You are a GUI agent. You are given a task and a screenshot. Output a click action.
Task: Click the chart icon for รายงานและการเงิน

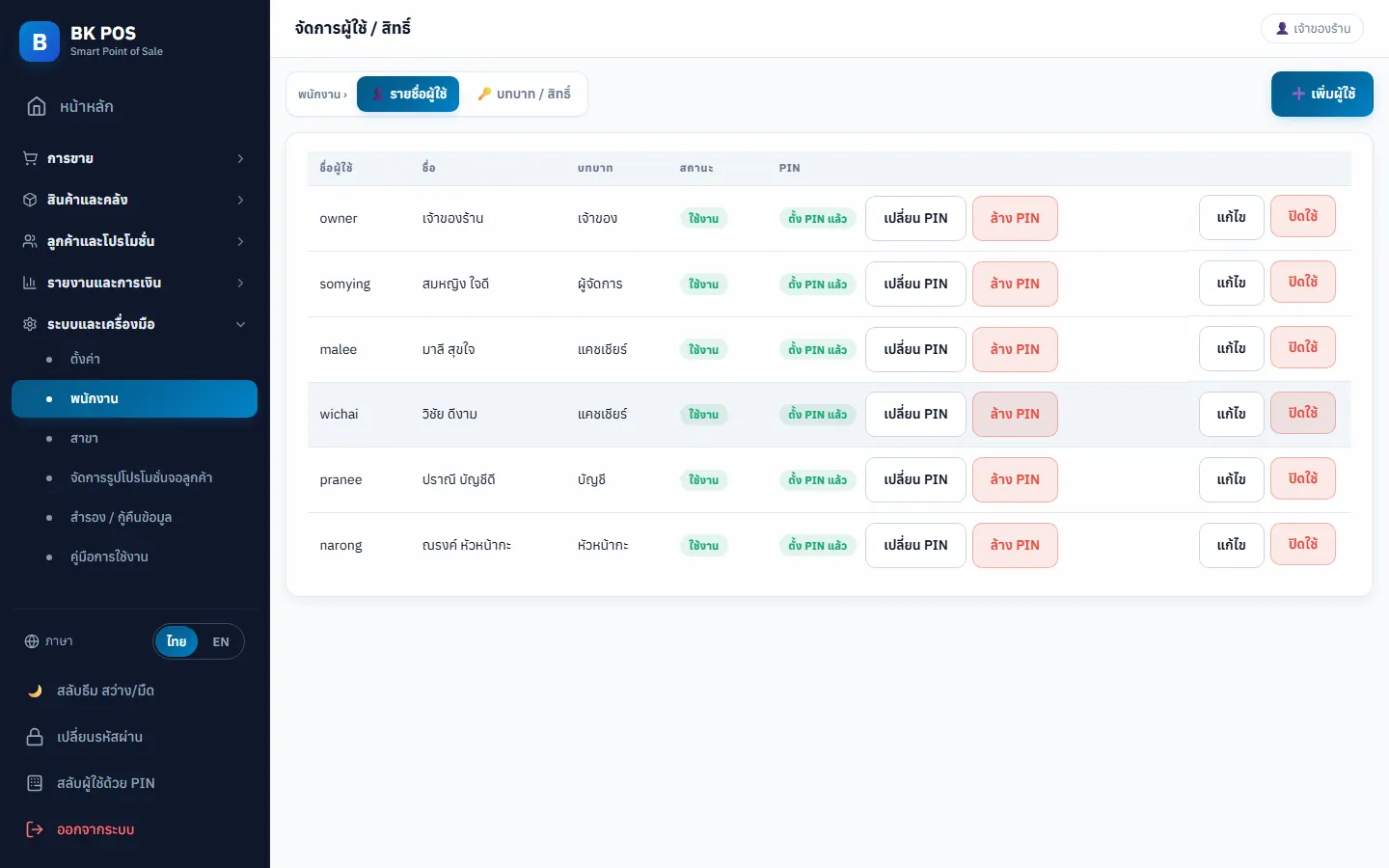[30, 283]
